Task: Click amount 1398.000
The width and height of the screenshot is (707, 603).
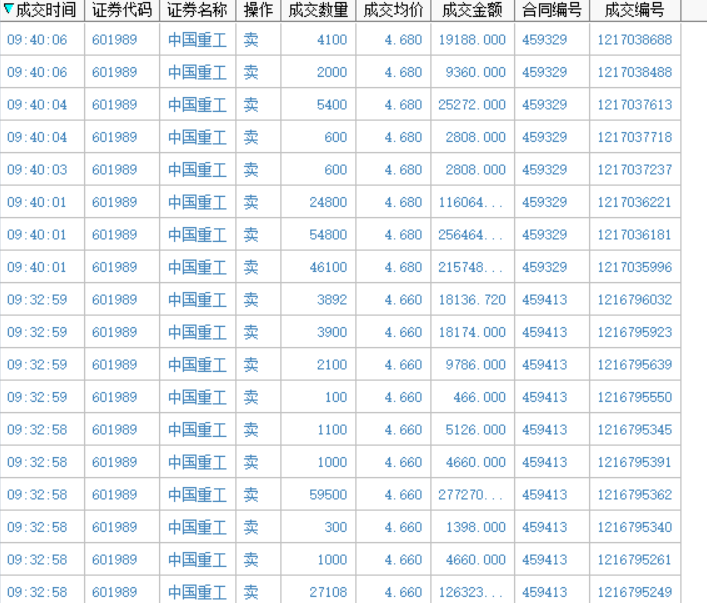Action: click(x=476, y=527)
